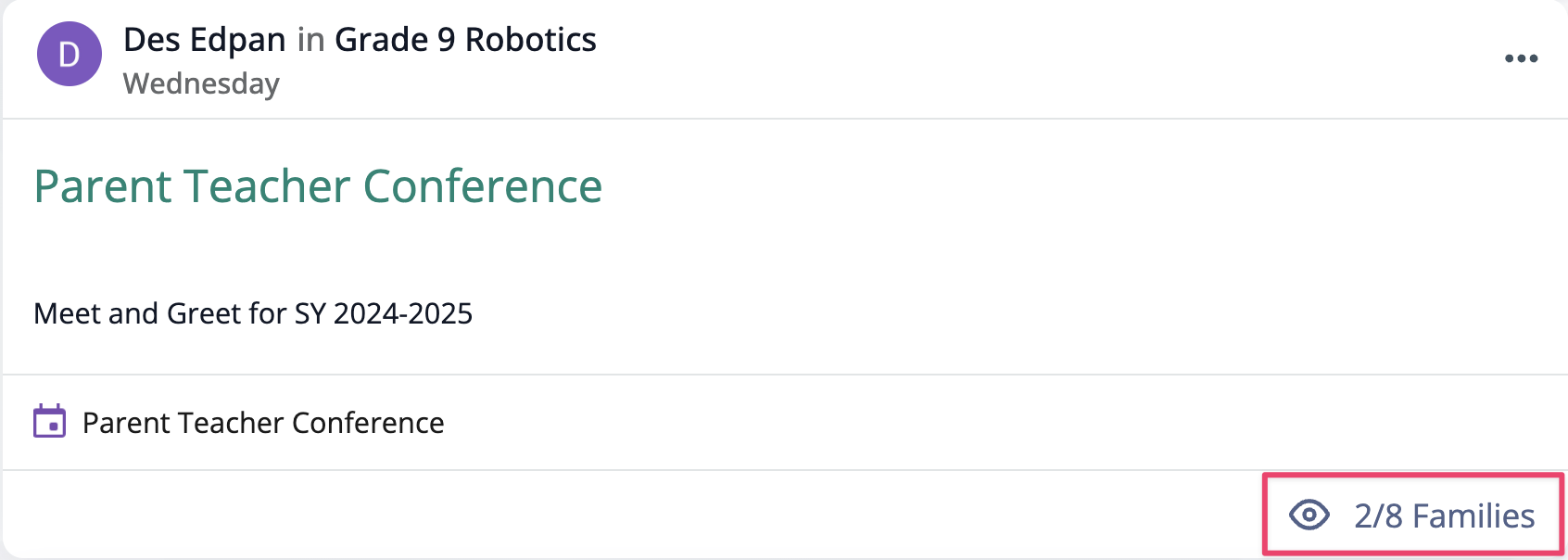Click the blank footer area beside Families count

point(630,515)
